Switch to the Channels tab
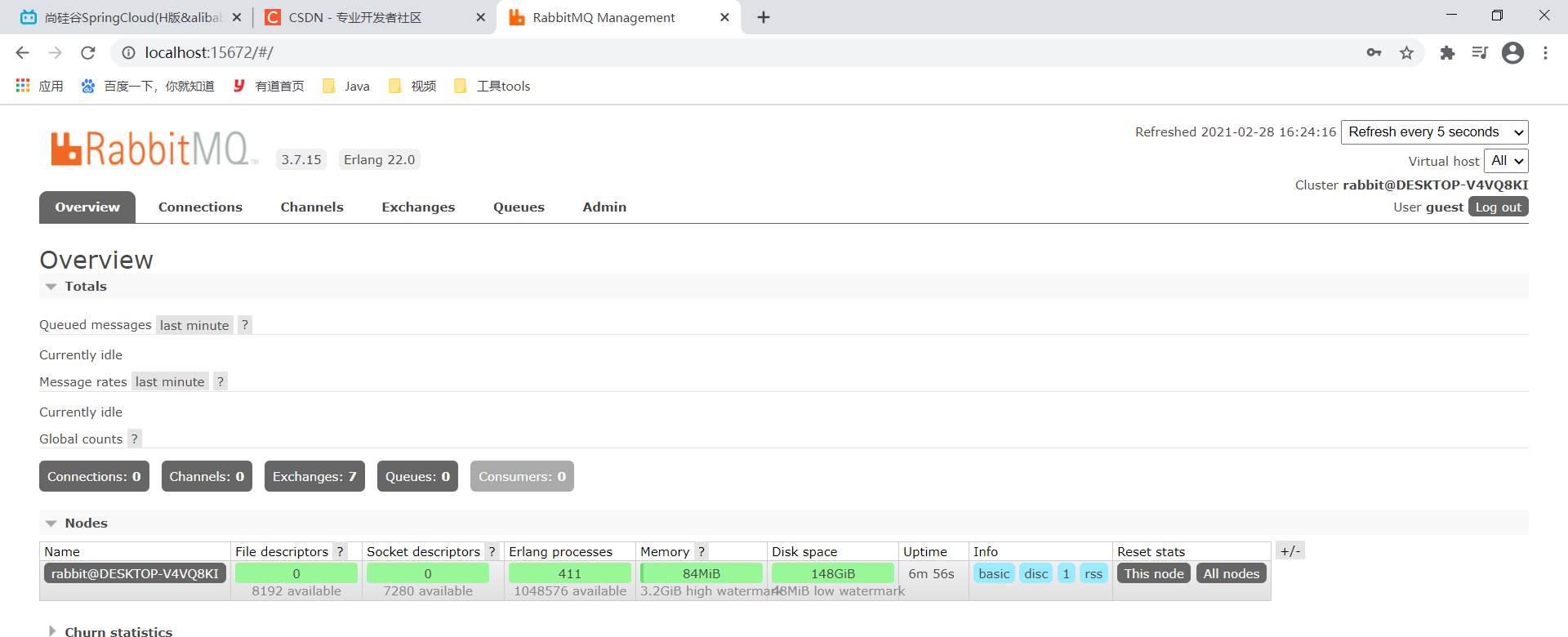The image size is (1568, 637). (x=312, y=207)
